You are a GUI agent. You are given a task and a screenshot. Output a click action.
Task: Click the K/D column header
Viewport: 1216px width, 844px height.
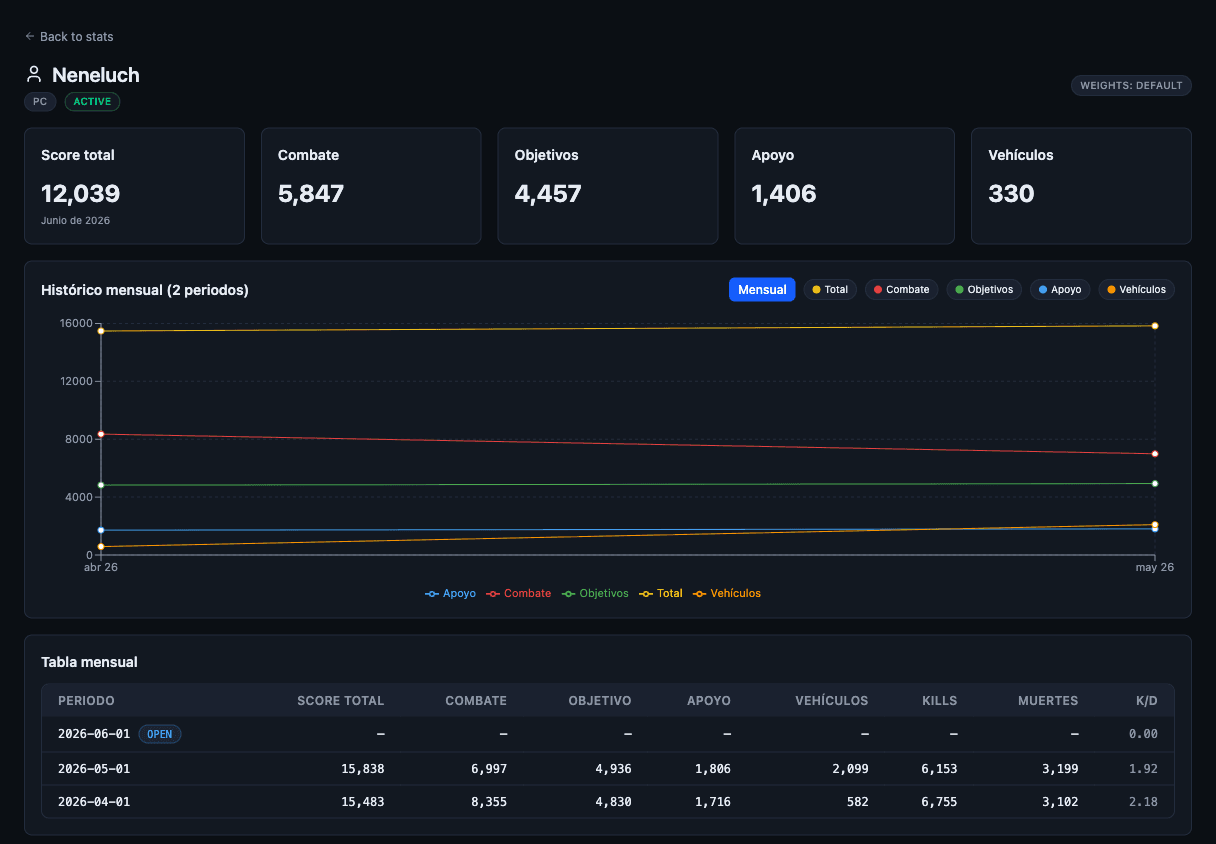1147,701
